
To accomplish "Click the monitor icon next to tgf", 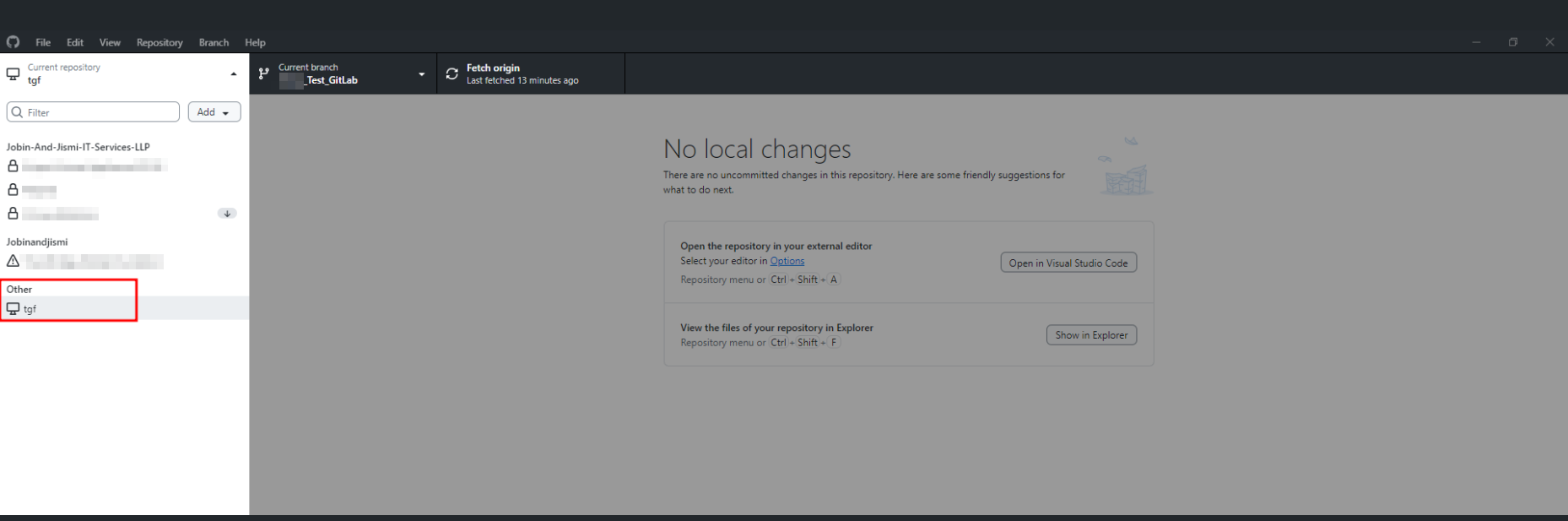I will 13,309.
